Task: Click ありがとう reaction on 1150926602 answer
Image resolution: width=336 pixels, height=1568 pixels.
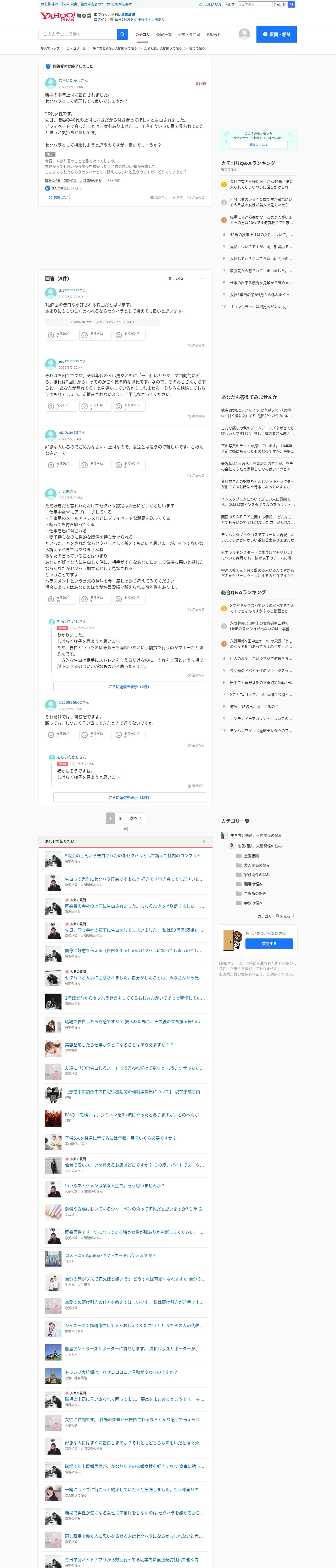Action: 130,735
